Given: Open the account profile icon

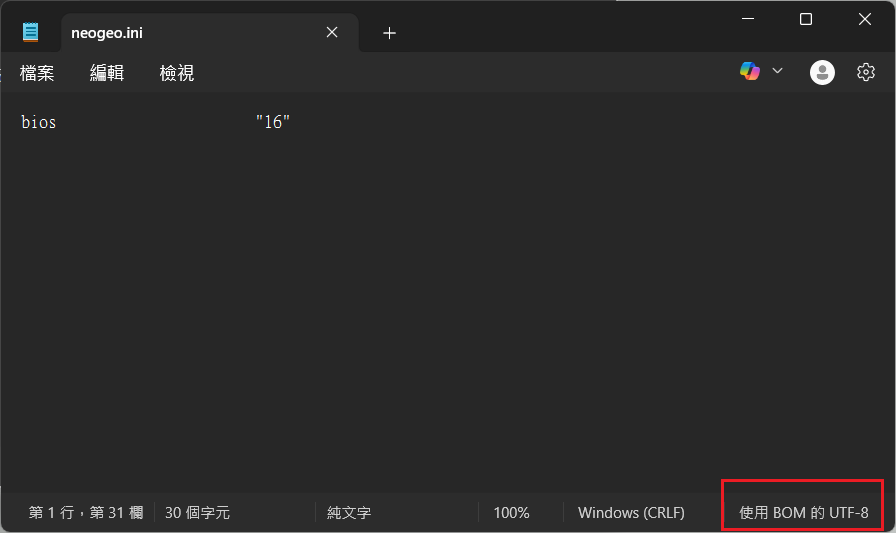Looking at the screenshot, I should coord(822,73).
